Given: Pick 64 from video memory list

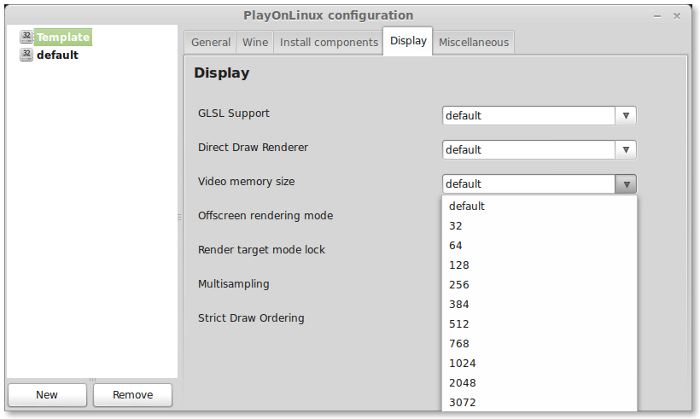Looking at the screenshot, I should (x=539, y=245).
